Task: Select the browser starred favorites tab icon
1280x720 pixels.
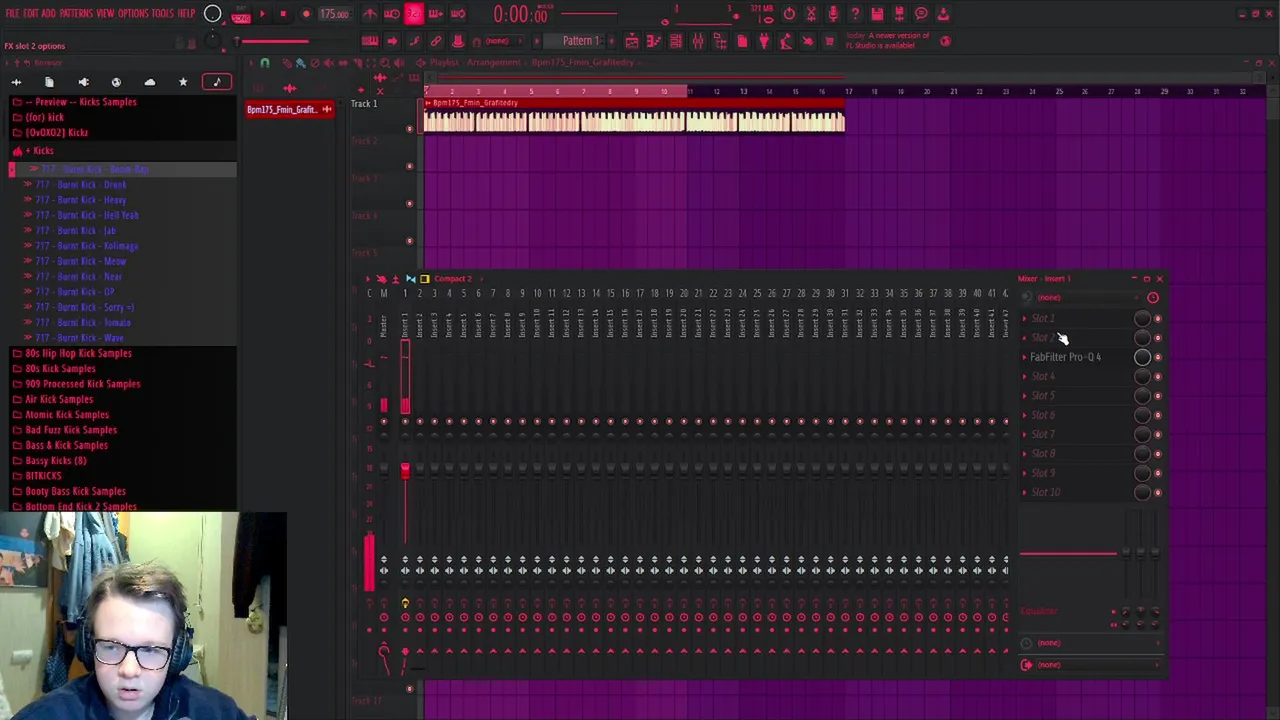Action: [x=183, y=82]
